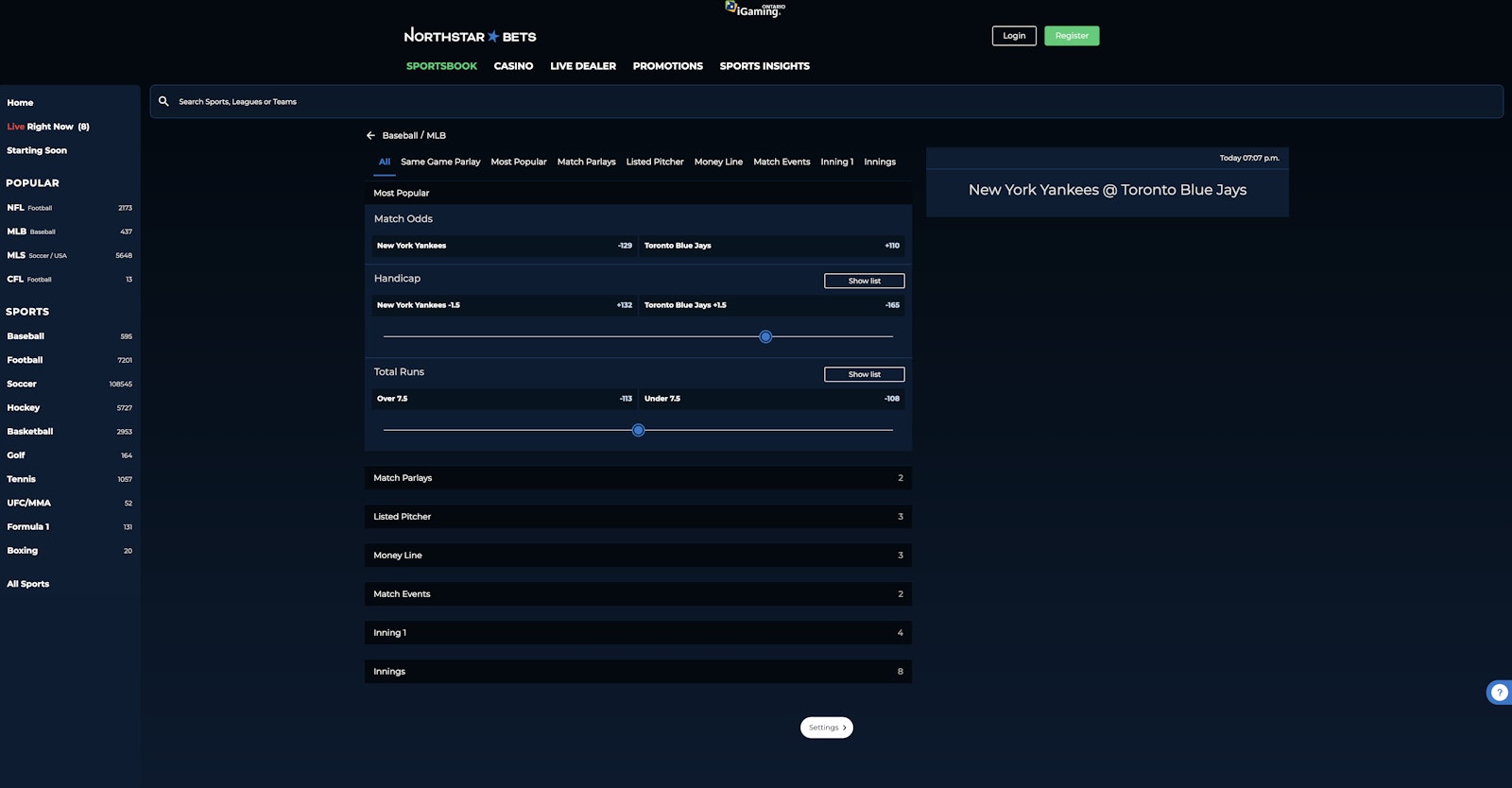Click the back arrow beside Baseball / MLB
The width and height of the screenshot is (1512, 788).
370,135
